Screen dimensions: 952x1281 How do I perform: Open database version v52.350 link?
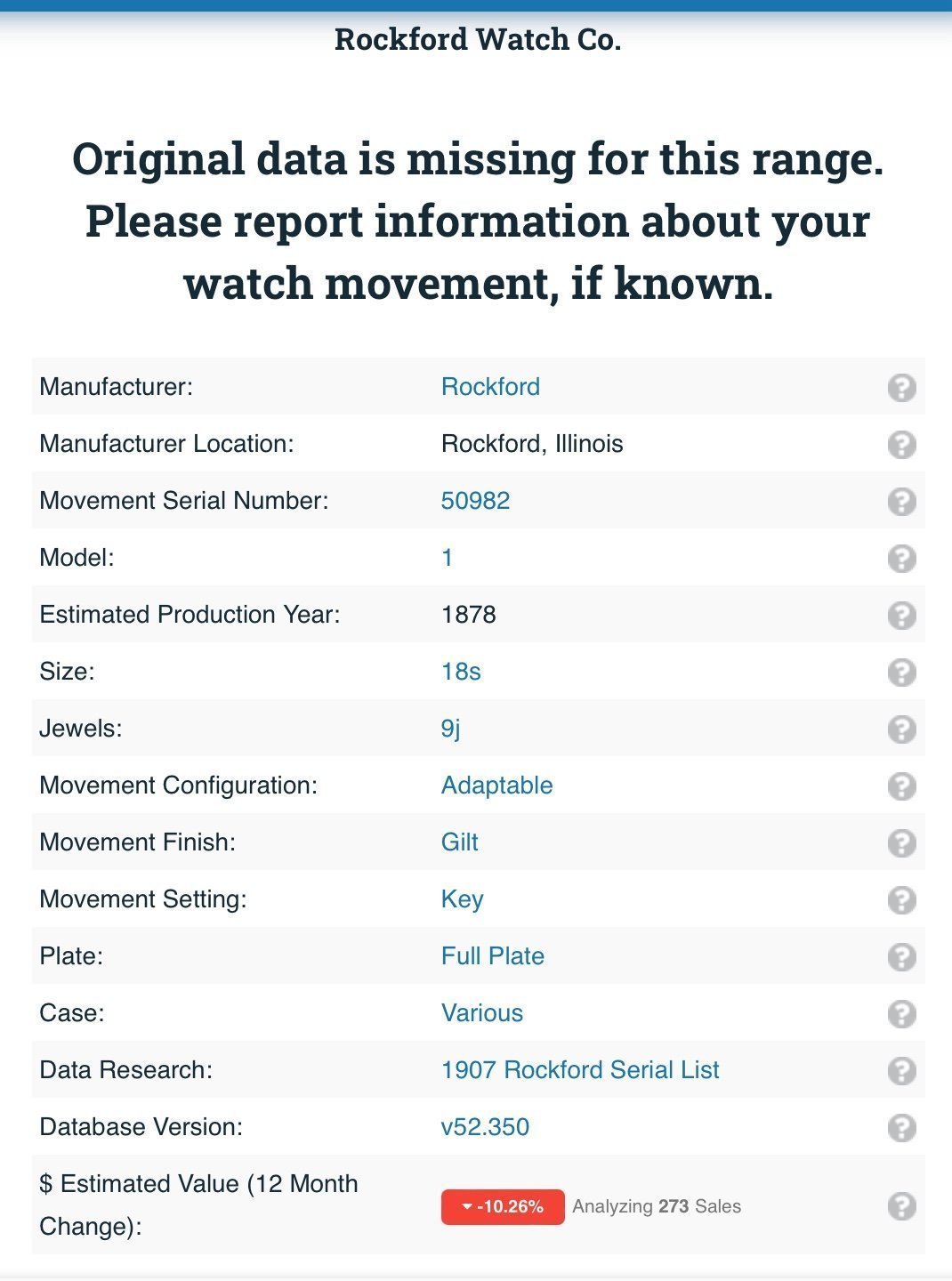click(485, 1127)
